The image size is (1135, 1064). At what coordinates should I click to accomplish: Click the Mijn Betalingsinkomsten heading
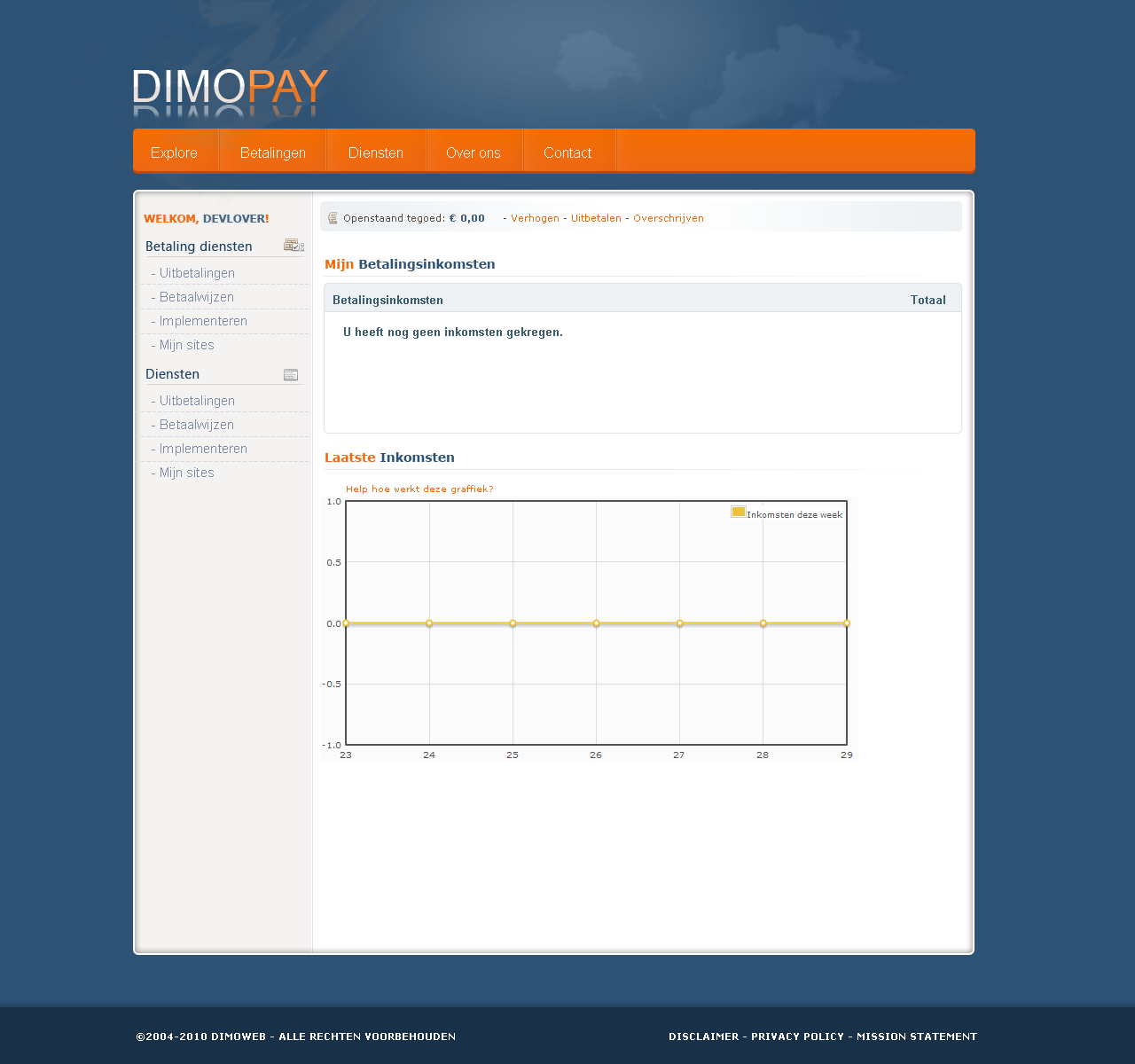[x=410, y=264]
